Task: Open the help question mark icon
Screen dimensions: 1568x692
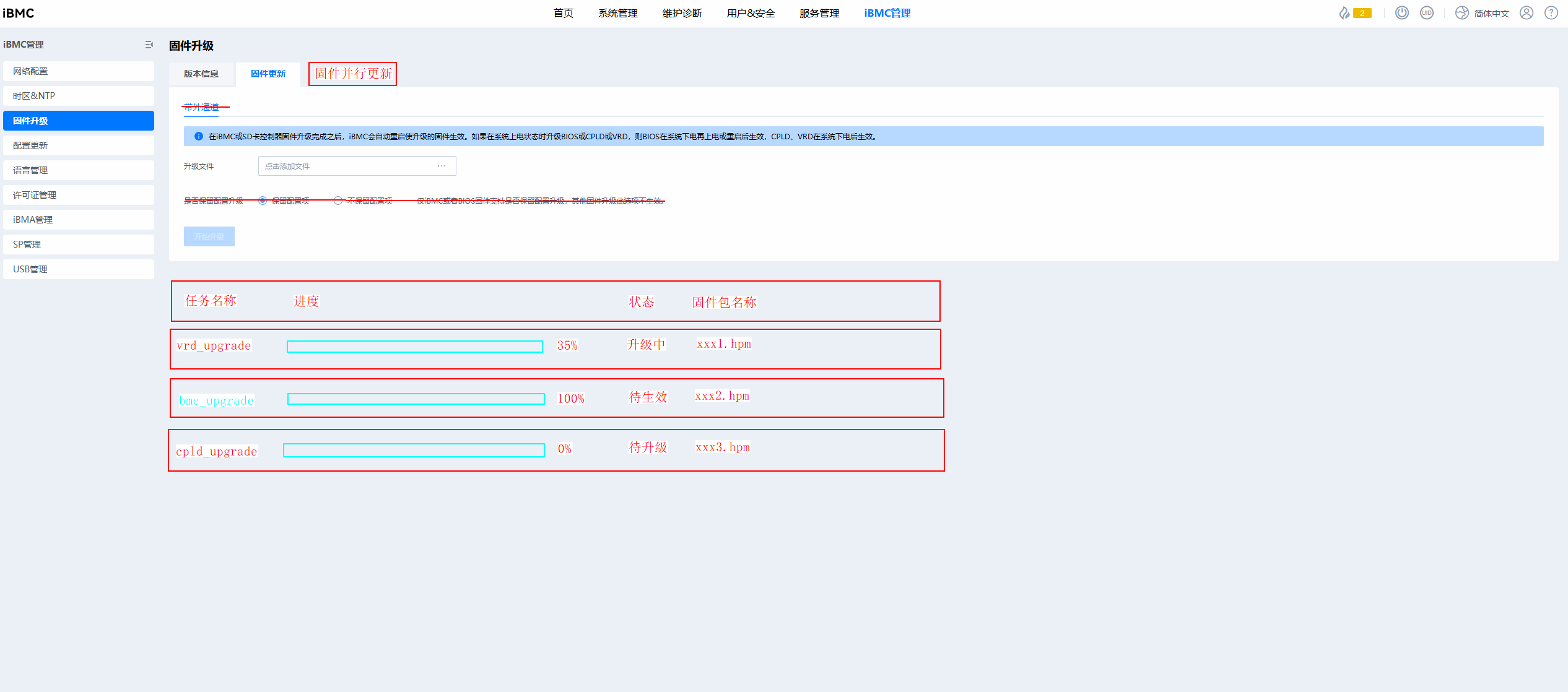Action: (x=1551, y=13)
